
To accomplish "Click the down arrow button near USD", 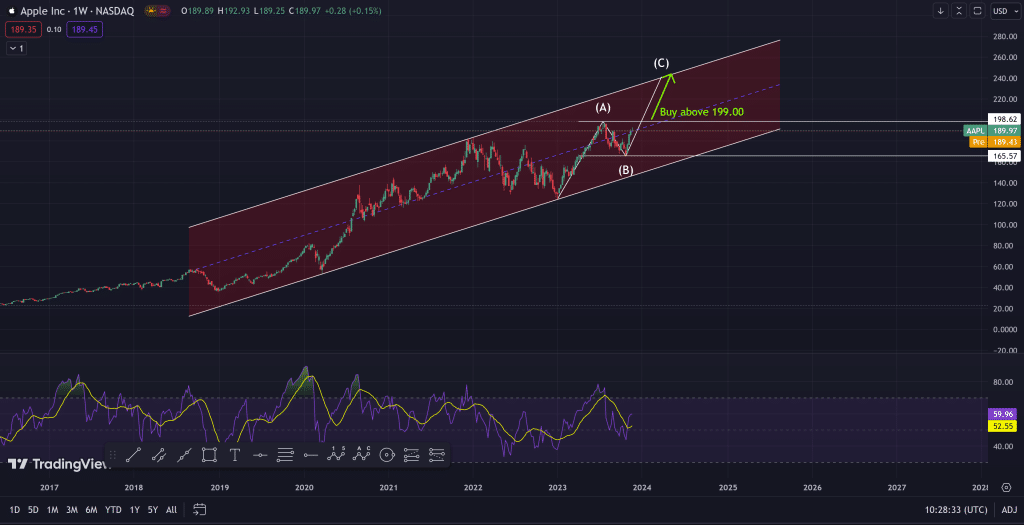I will 940,10.
